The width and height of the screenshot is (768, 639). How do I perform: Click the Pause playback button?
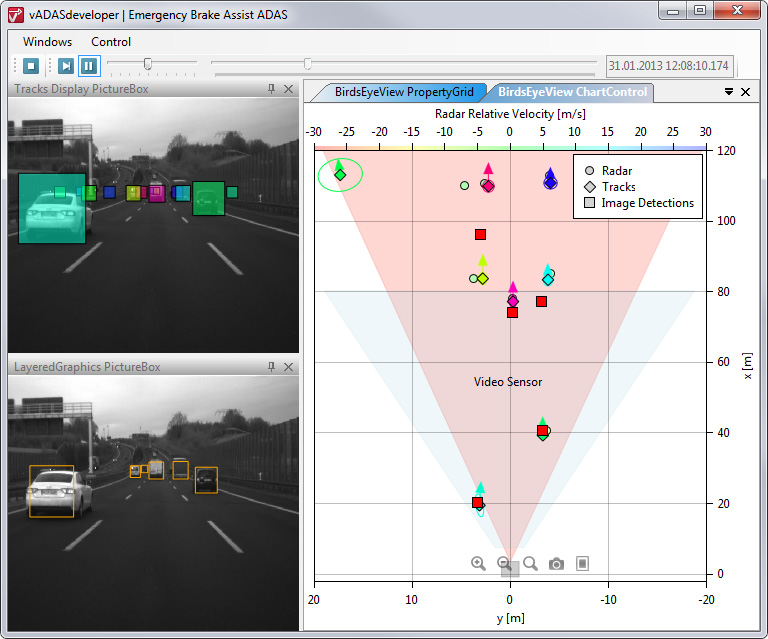click(x=89, y=66)
